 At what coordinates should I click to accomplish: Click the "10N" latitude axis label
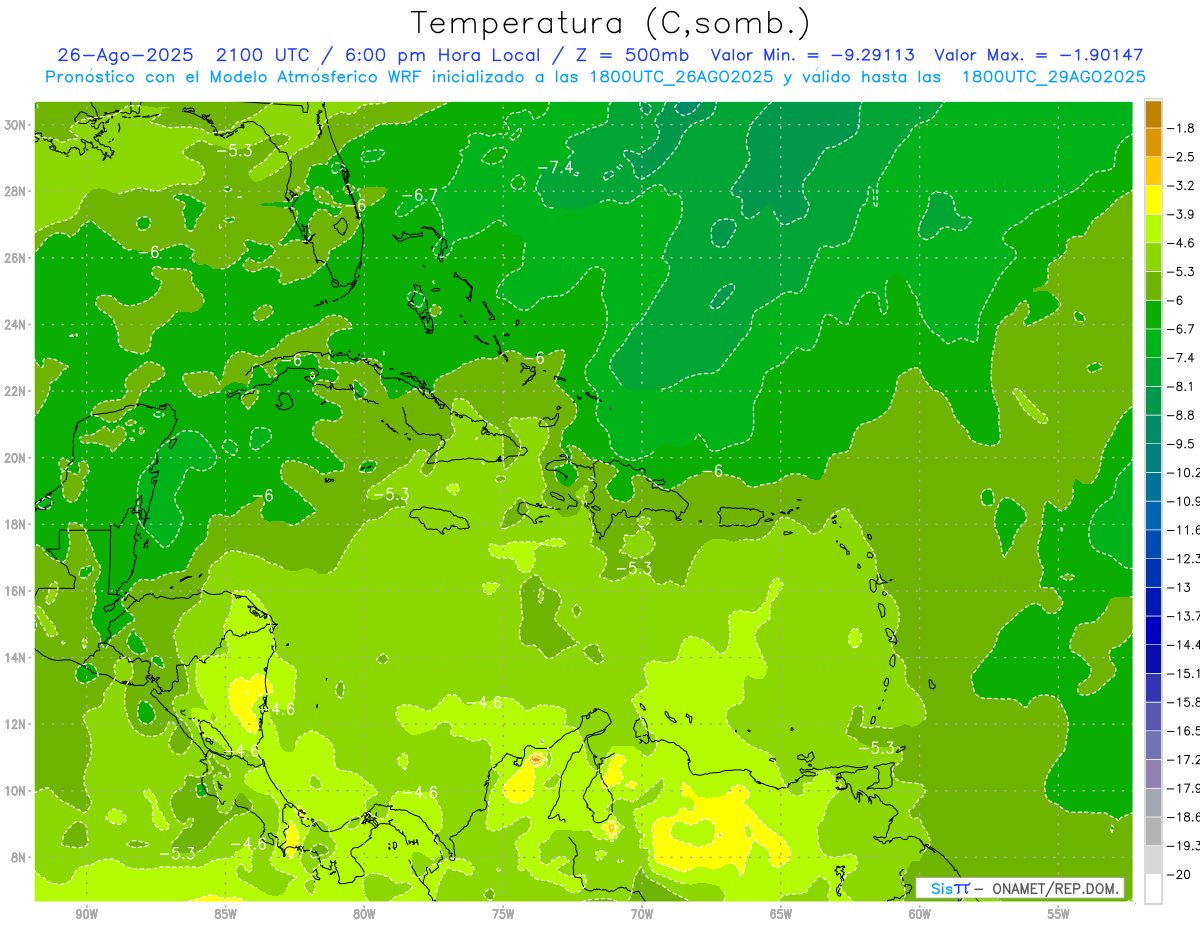point(17,791)
